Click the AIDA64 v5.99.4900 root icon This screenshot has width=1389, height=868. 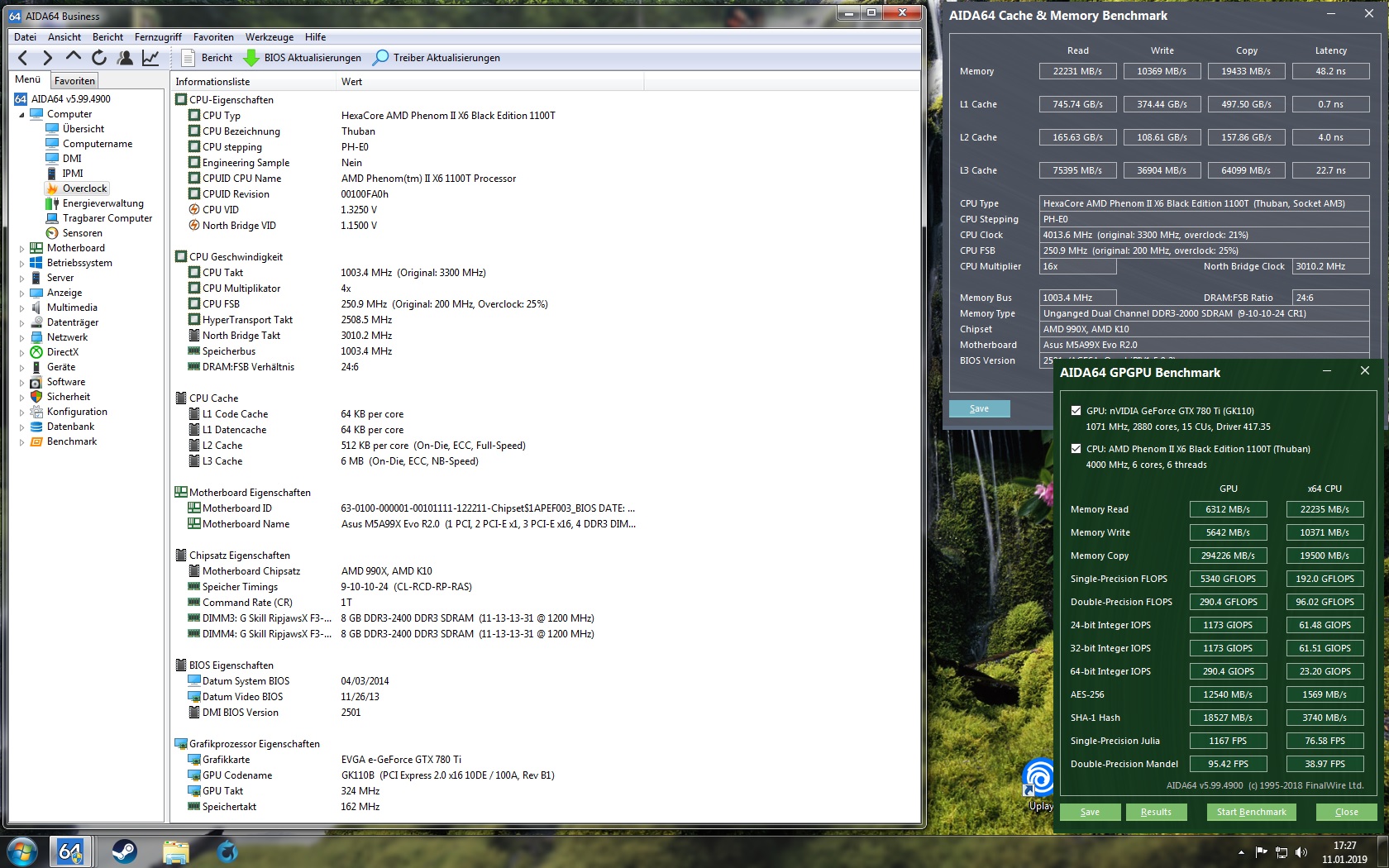coord(21,99)
